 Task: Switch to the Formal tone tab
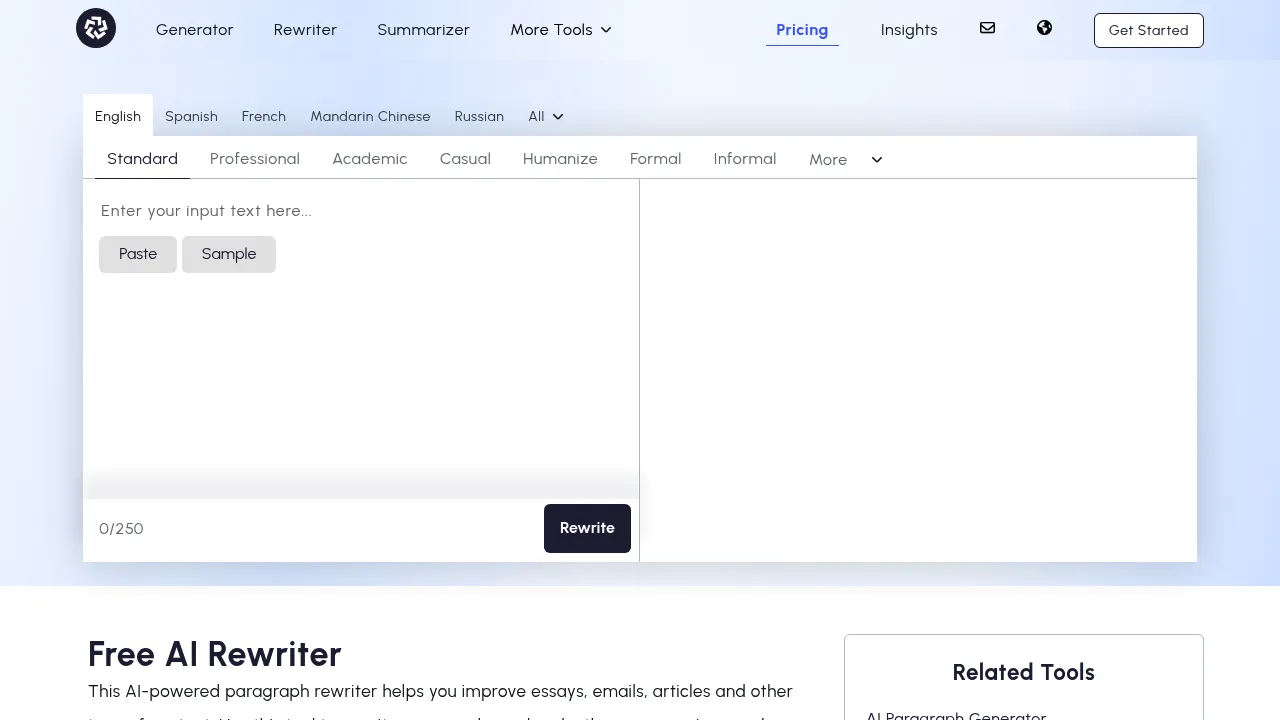[x=655, y=158]
